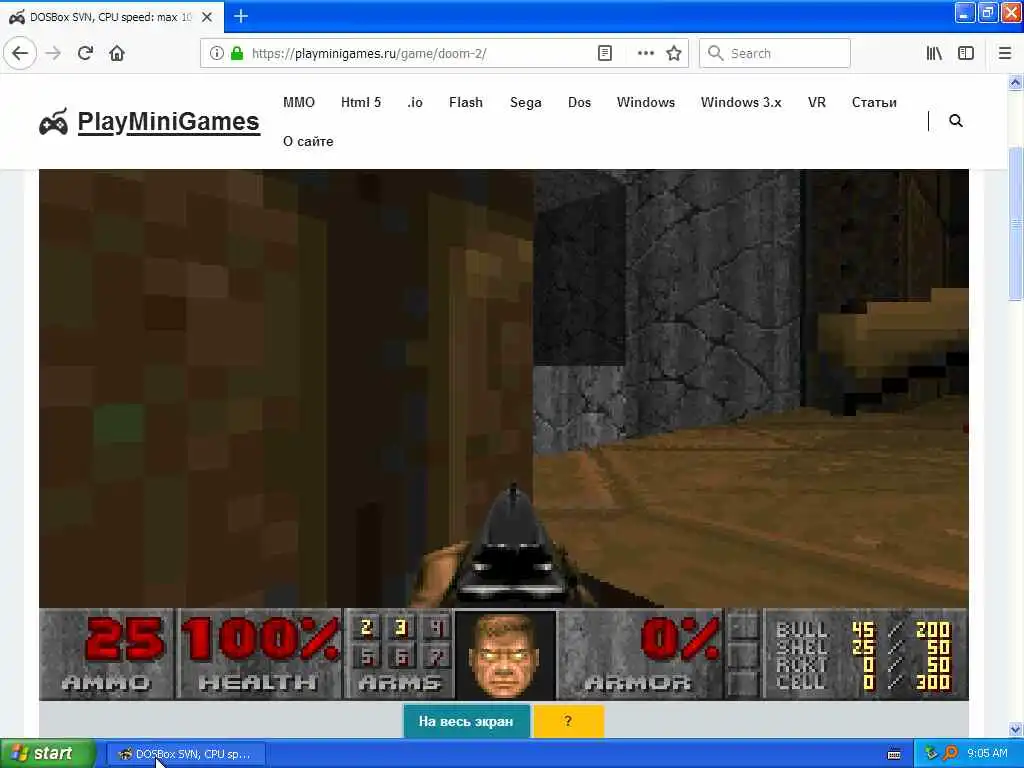Click the page scrollbar down arrow
The height and width of the screenshot is (768, 1024).
coord(1016,729)
